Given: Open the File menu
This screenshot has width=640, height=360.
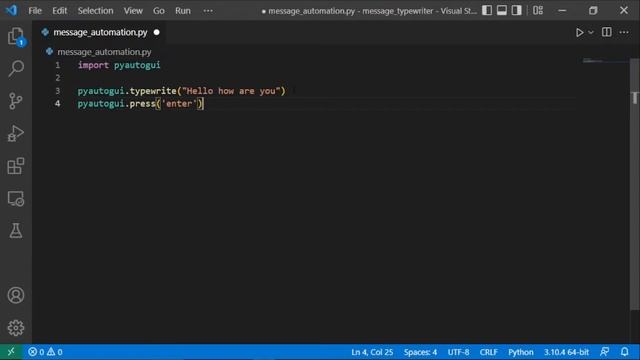Looking at the screenshot, I should click(x=35, y=11).
